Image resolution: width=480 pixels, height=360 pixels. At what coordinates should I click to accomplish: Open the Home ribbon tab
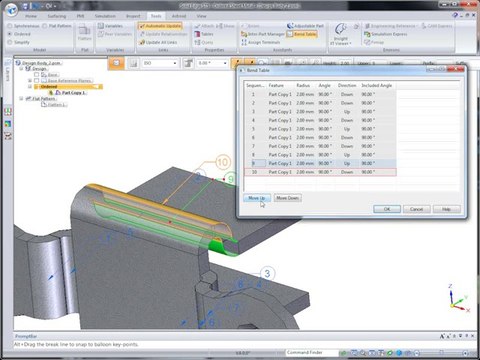[x=31, y=16]
